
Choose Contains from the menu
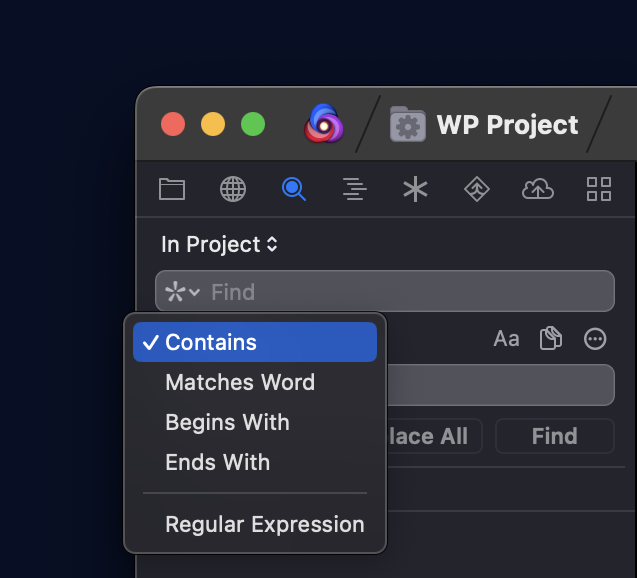point(255,342)
